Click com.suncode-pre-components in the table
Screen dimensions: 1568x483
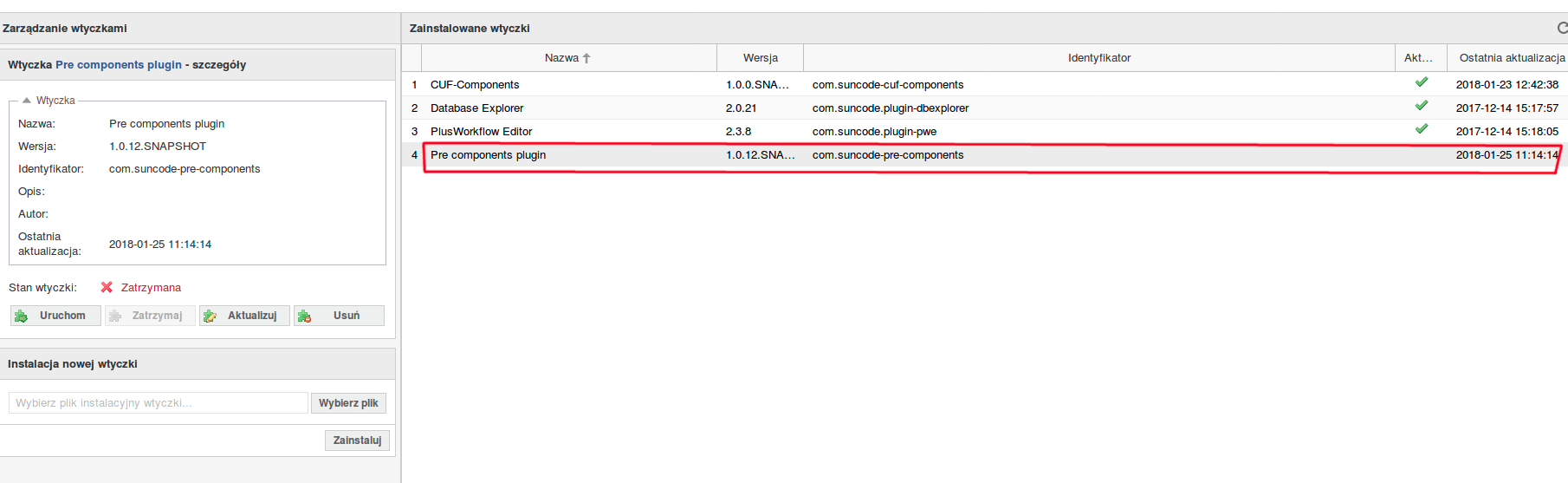888,155
